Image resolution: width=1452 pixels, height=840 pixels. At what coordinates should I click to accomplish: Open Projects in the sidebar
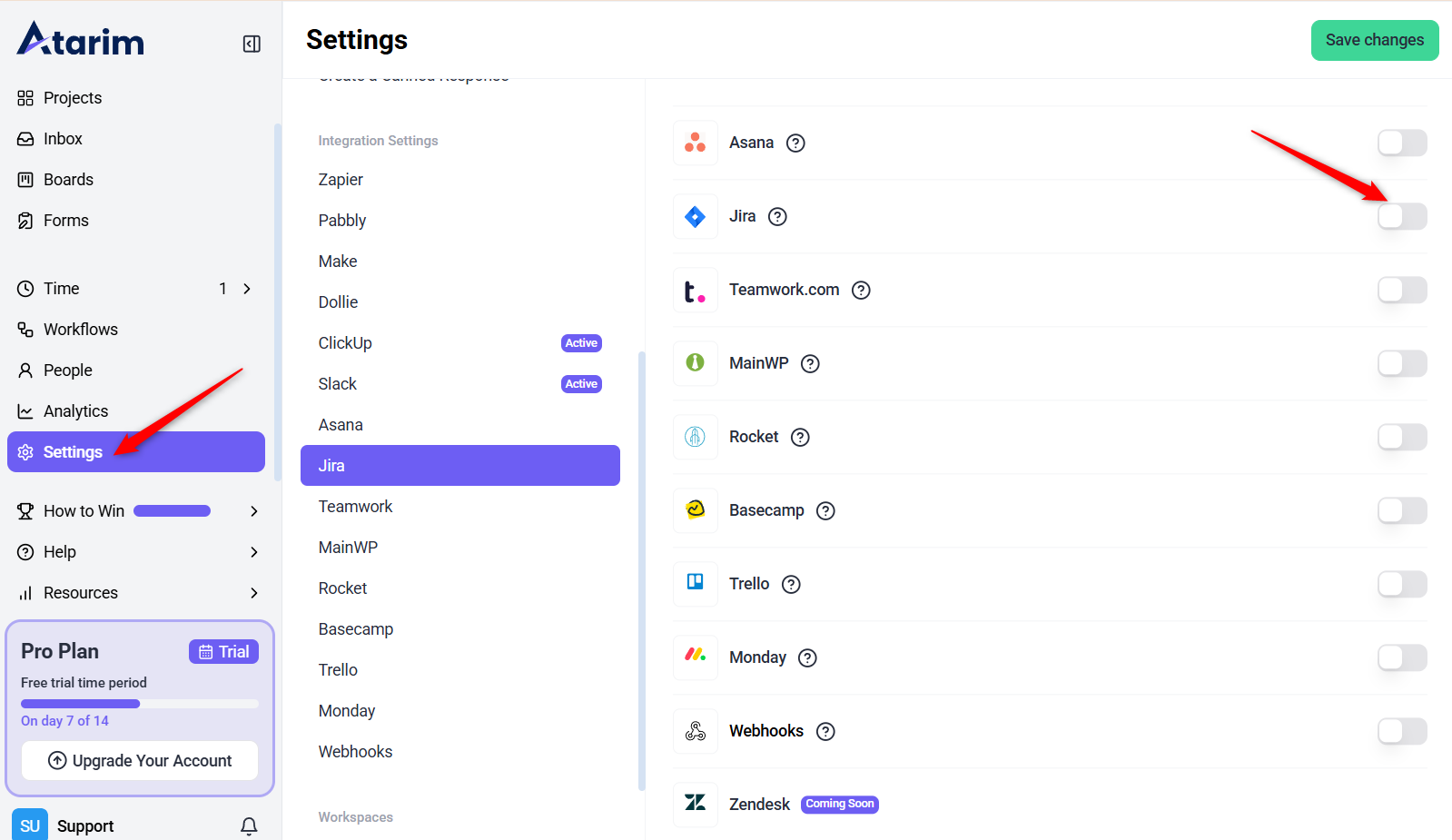(x=73, y=98)
